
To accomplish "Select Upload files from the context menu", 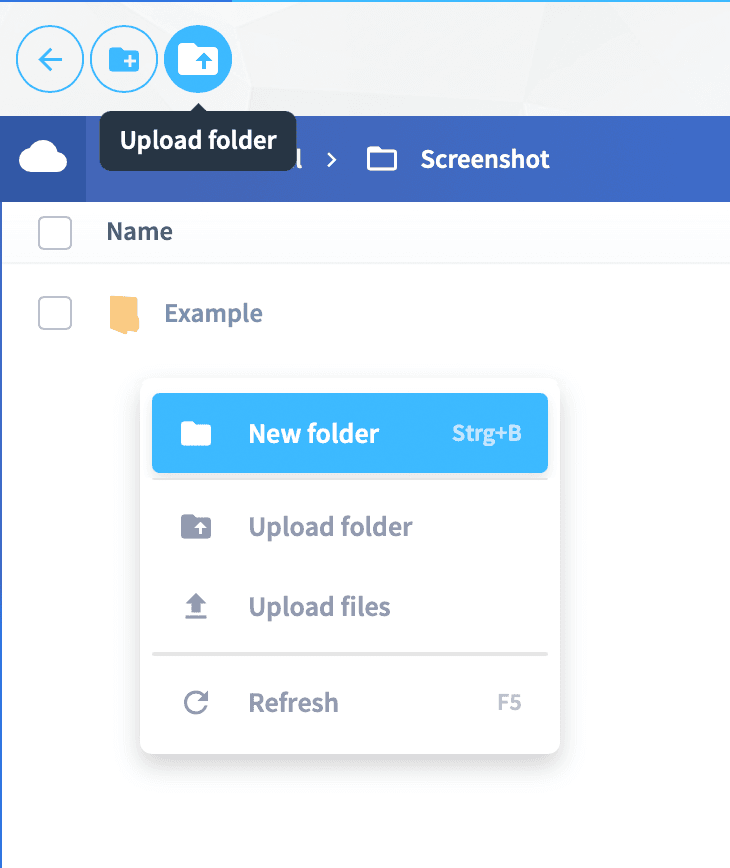I will (350, 607).
